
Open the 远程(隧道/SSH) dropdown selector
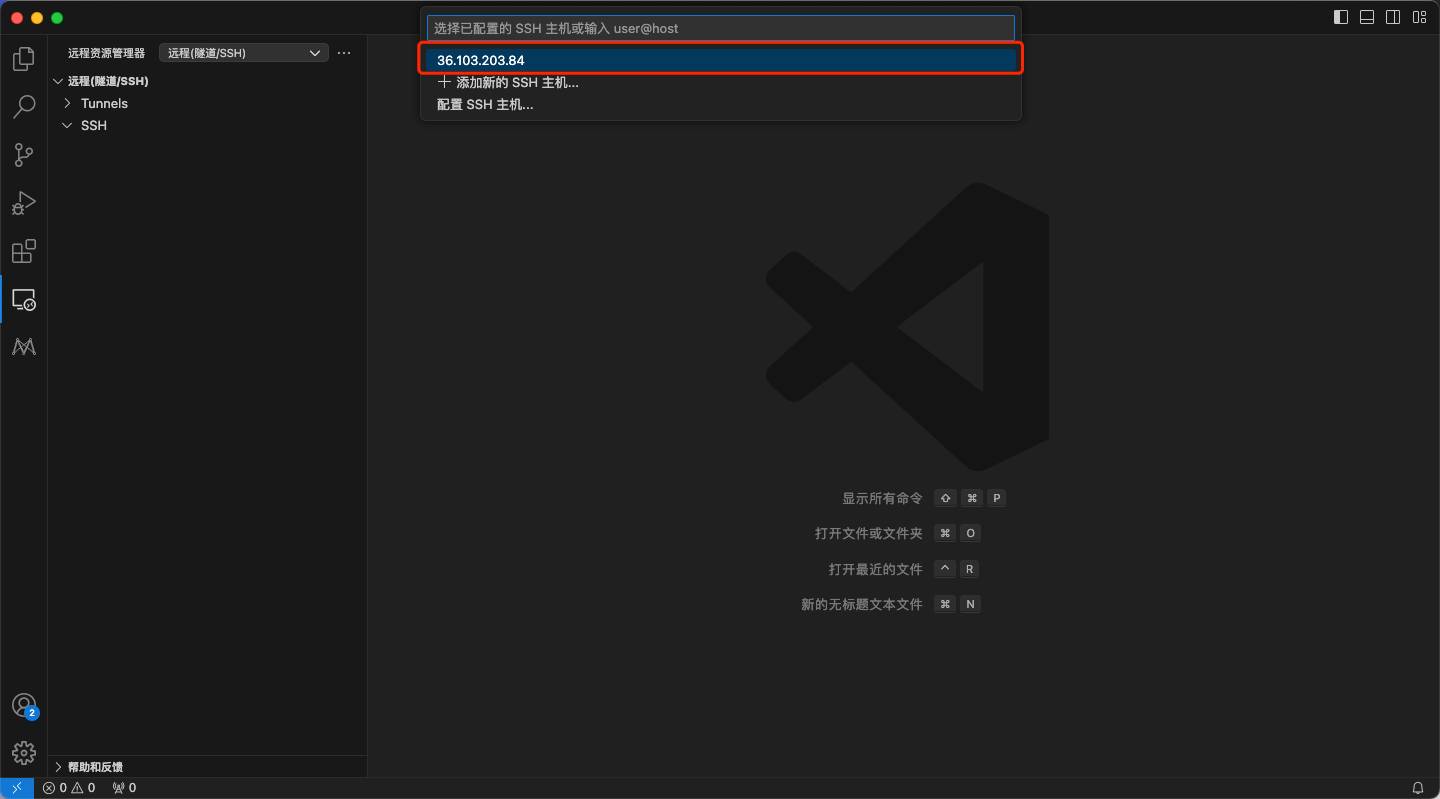pyautogui.click(x=243, y=53)
